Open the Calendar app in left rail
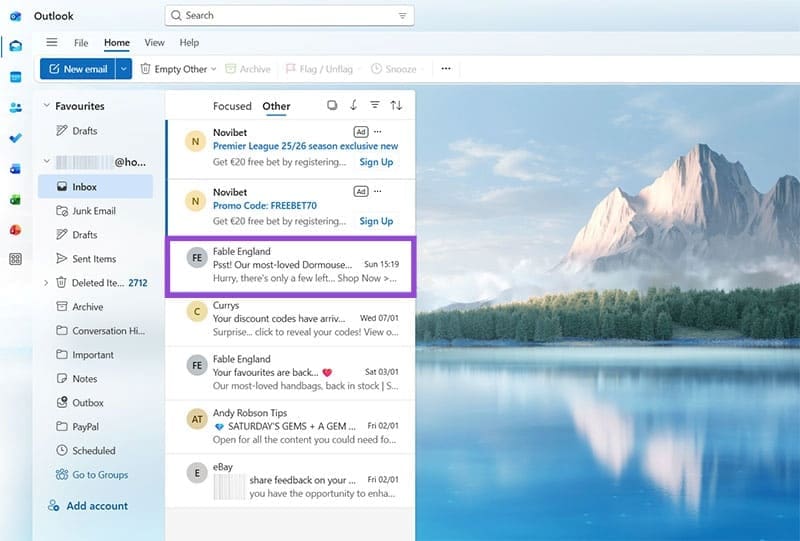This screenshot has height=541, width=800. click(x=15, y=77)
